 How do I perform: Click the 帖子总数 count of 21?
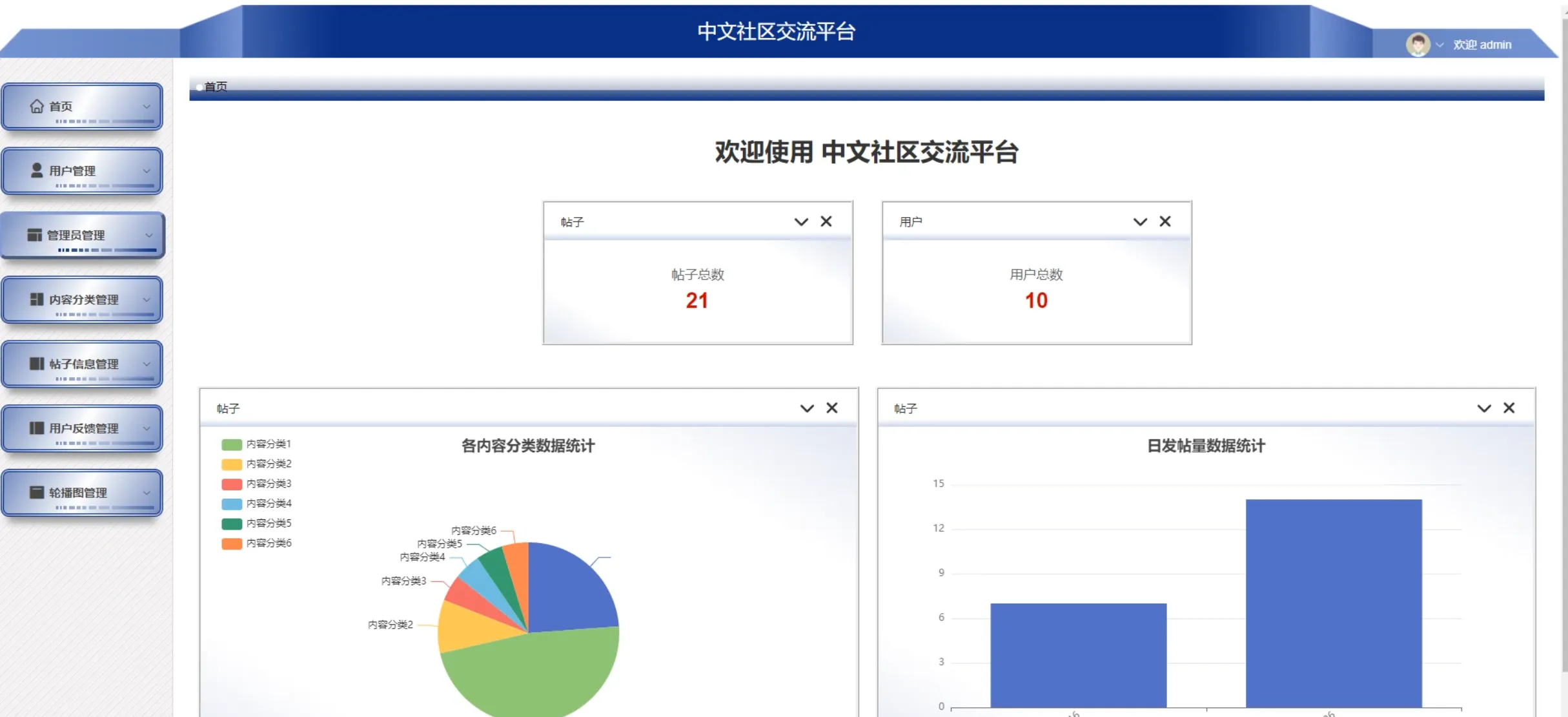click(697, 300)
